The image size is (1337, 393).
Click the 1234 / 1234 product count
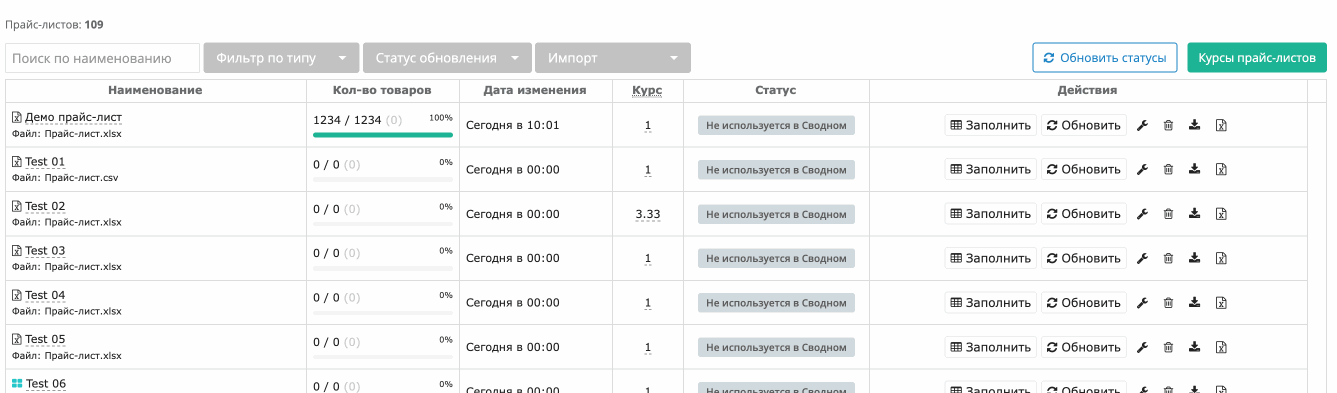[x=347, y=119]
